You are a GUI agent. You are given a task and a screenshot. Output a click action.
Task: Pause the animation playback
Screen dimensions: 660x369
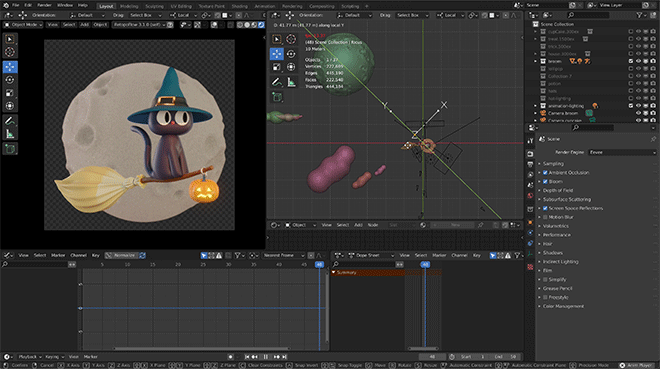tap(266, 357)
